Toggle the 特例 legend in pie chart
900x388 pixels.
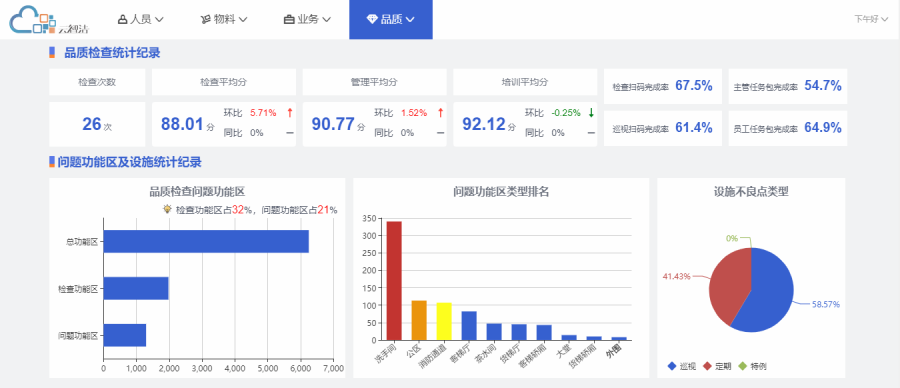click(752, 366)
